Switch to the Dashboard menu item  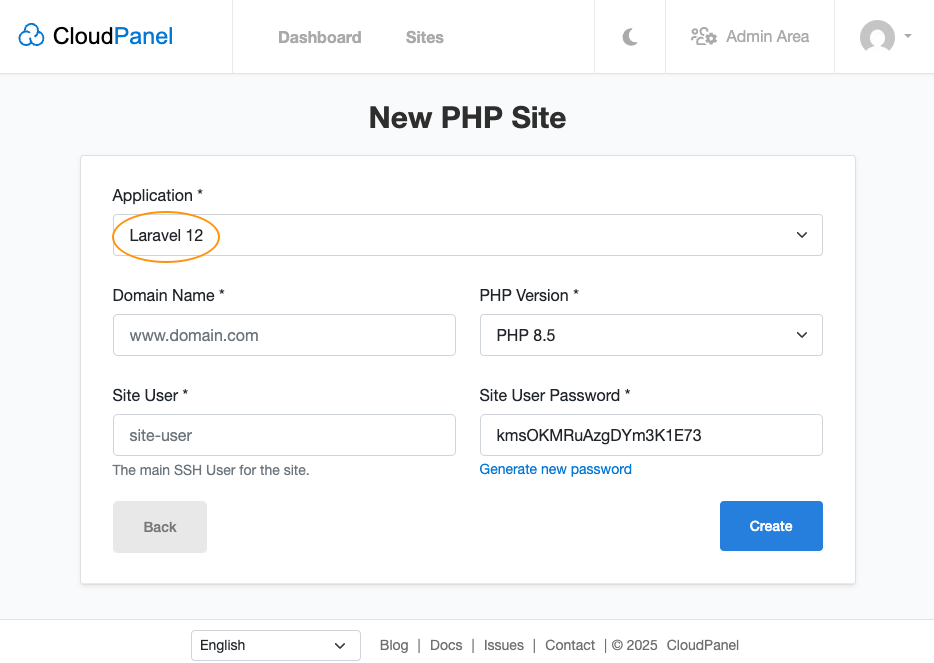(319, 36)
